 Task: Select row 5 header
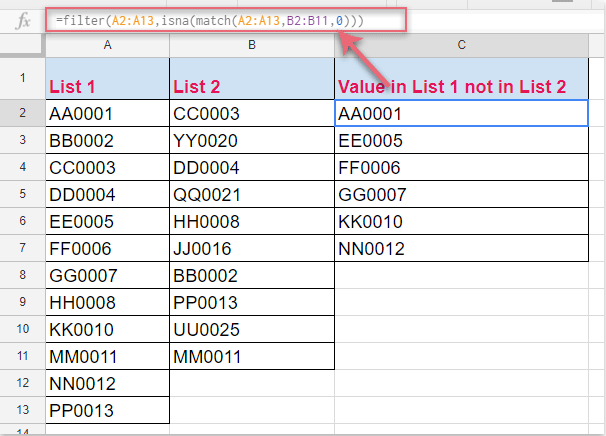[22, 194]
